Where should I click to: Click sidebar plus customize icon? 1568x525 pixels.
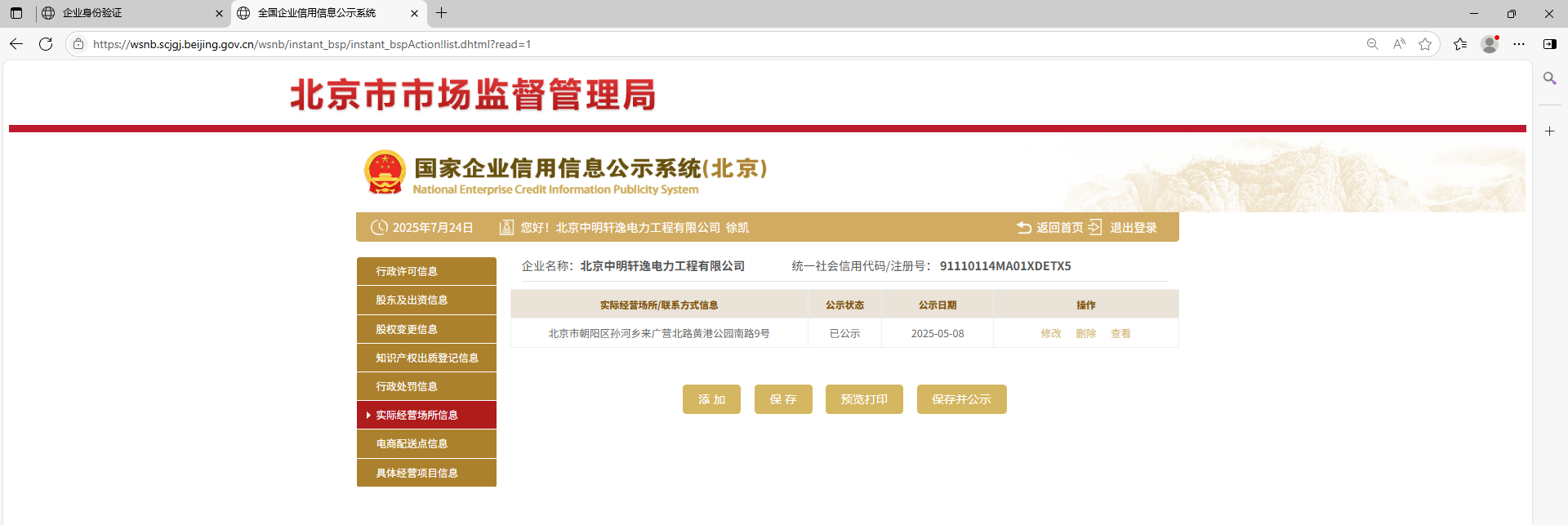[x=1549, y=131]
